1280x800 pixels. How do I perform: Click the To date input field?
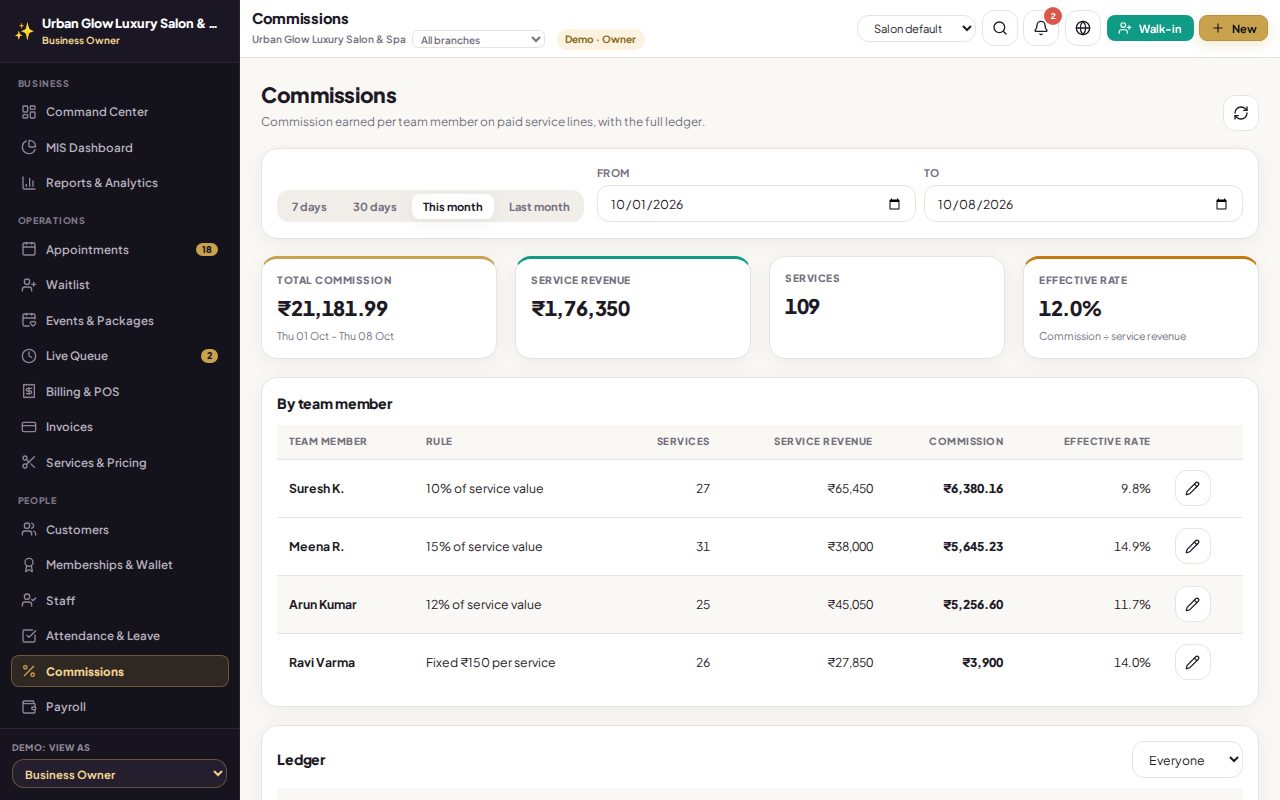(1083, 204)
